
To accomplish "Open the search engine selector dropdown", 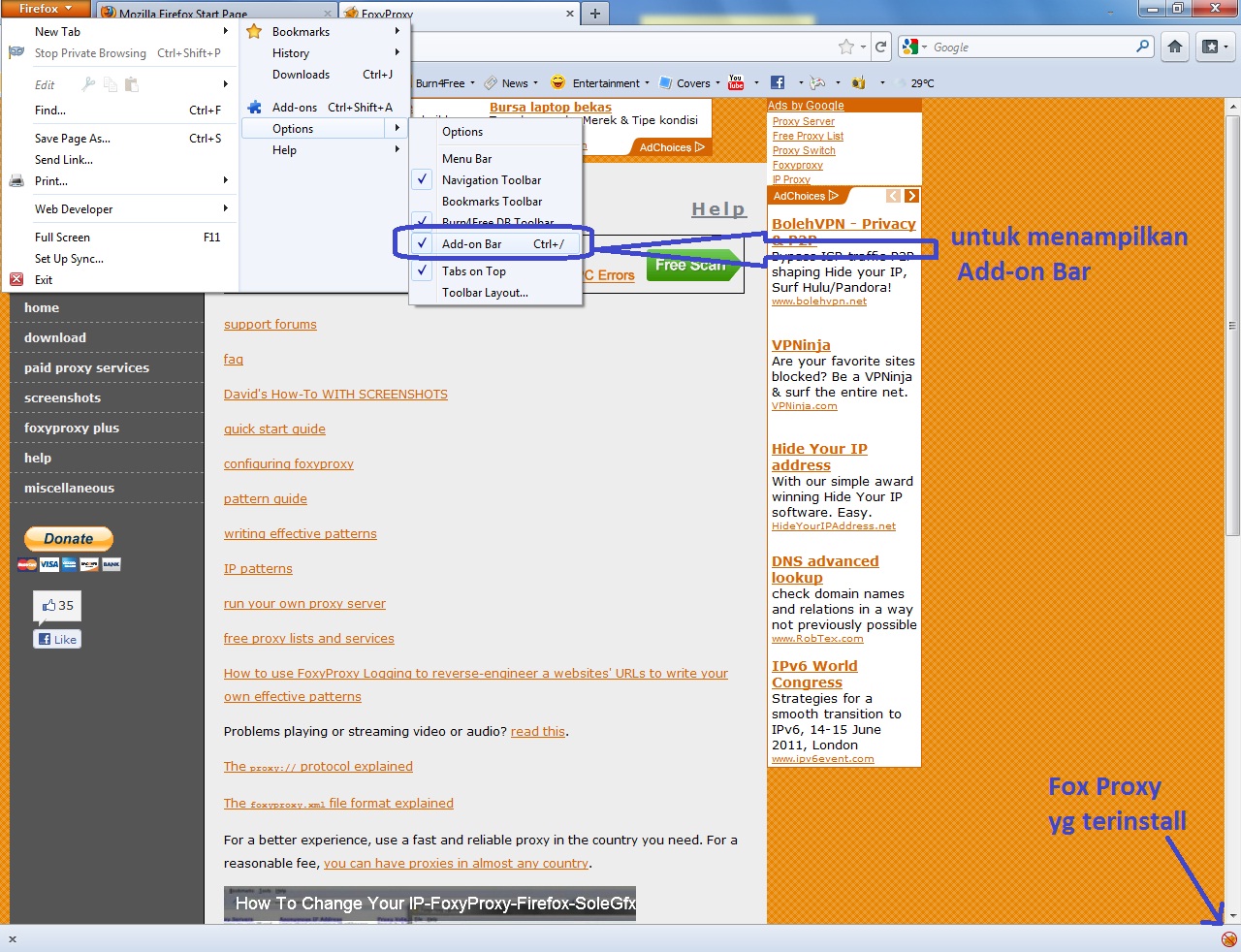I will 914,47.
